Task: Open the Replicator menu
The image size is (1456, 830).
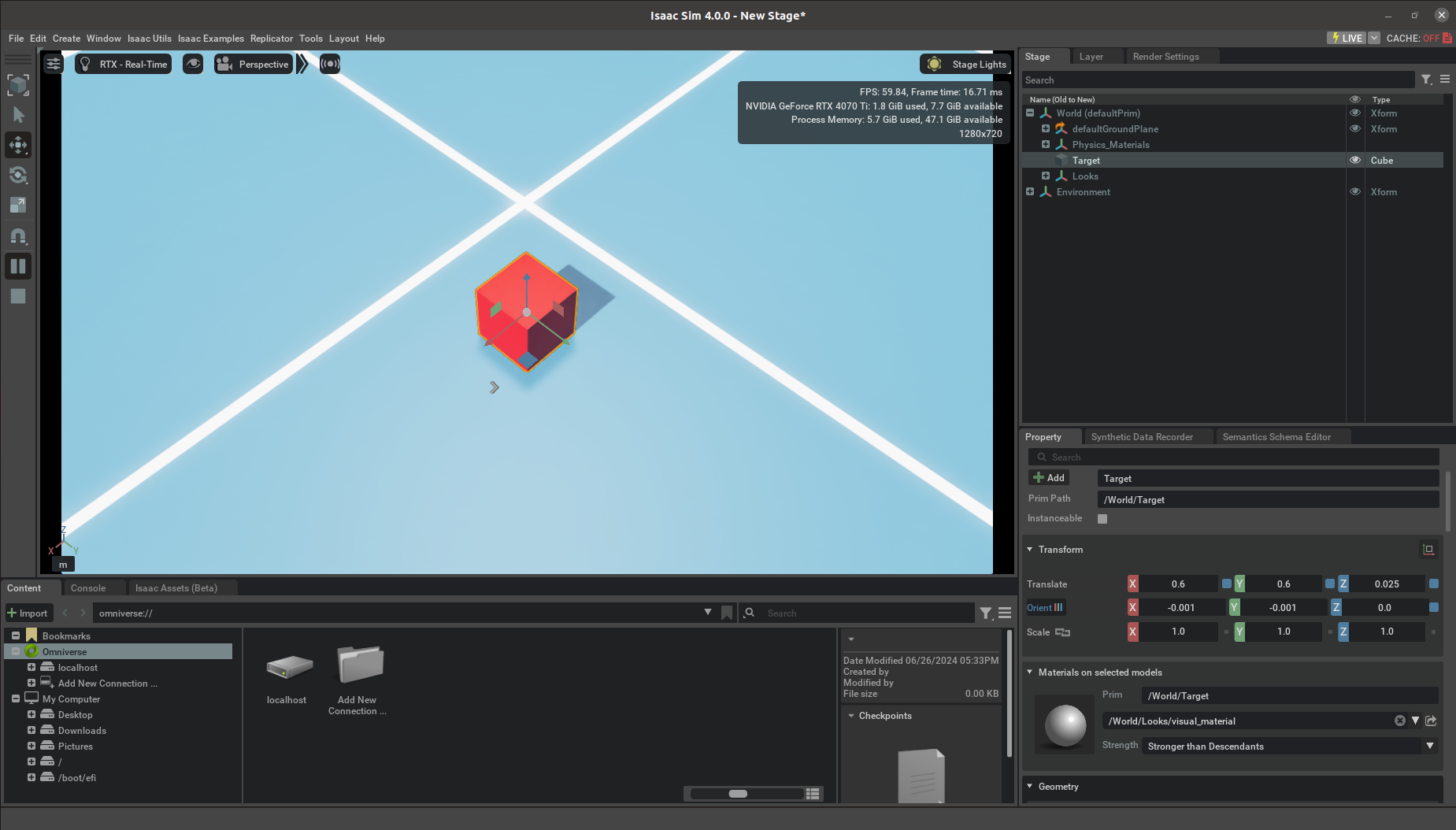Action: (272, 39)
